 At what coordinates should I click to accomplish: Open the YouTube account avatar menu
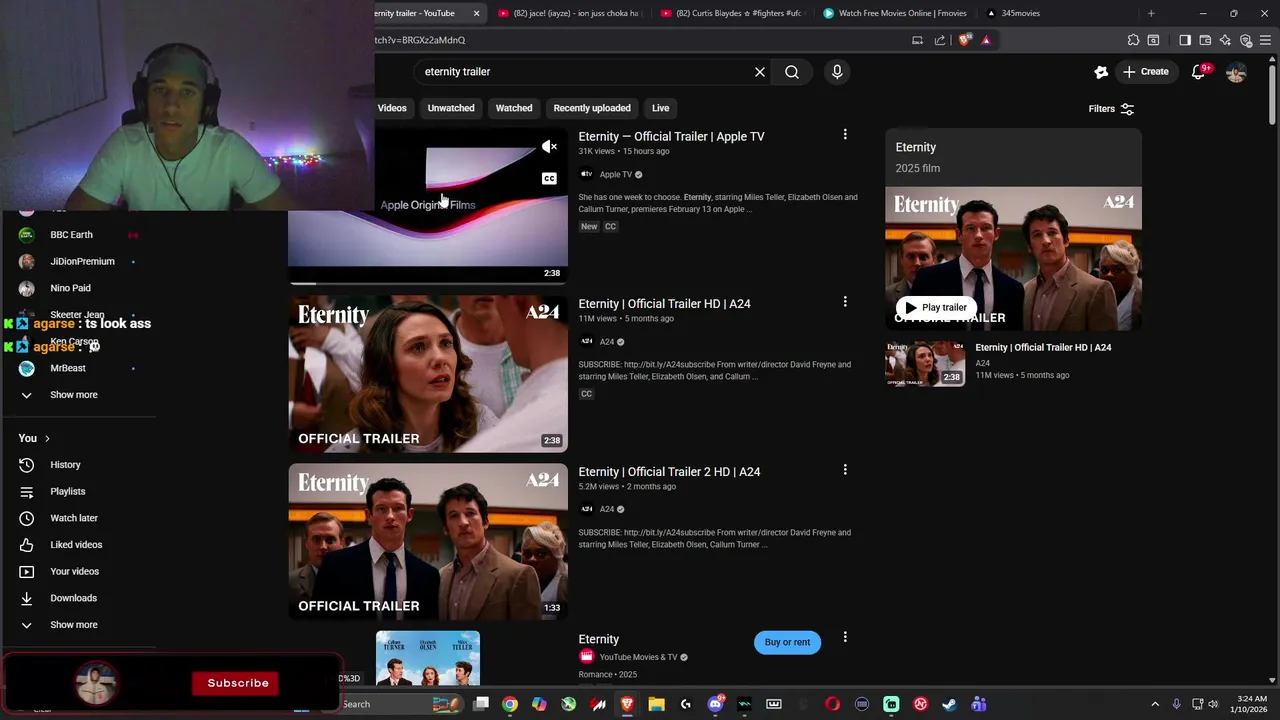[1236, 72]
